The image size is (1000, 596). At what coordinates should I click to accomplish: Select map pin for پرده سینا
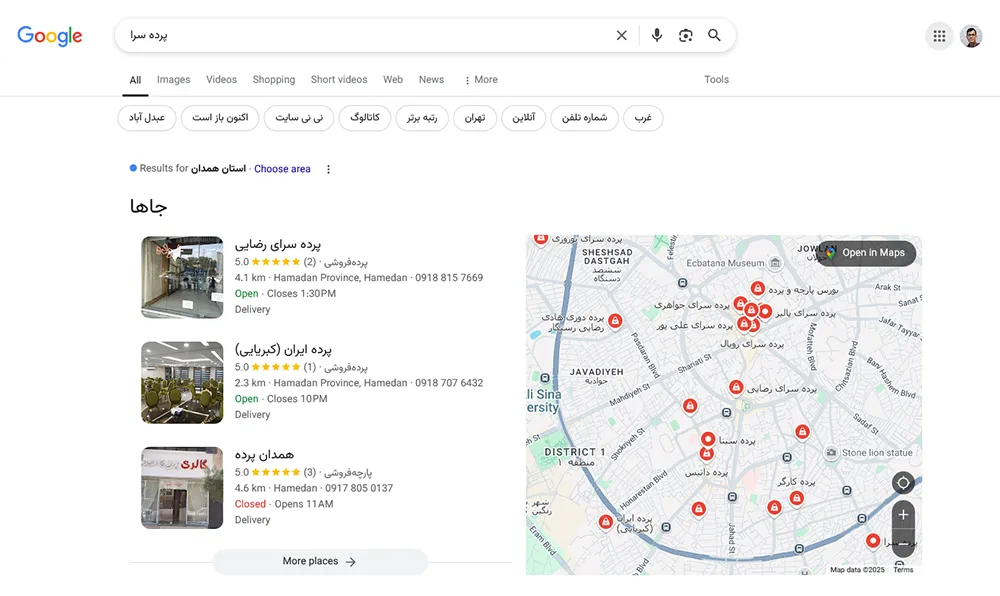click(x=708, y=439)
